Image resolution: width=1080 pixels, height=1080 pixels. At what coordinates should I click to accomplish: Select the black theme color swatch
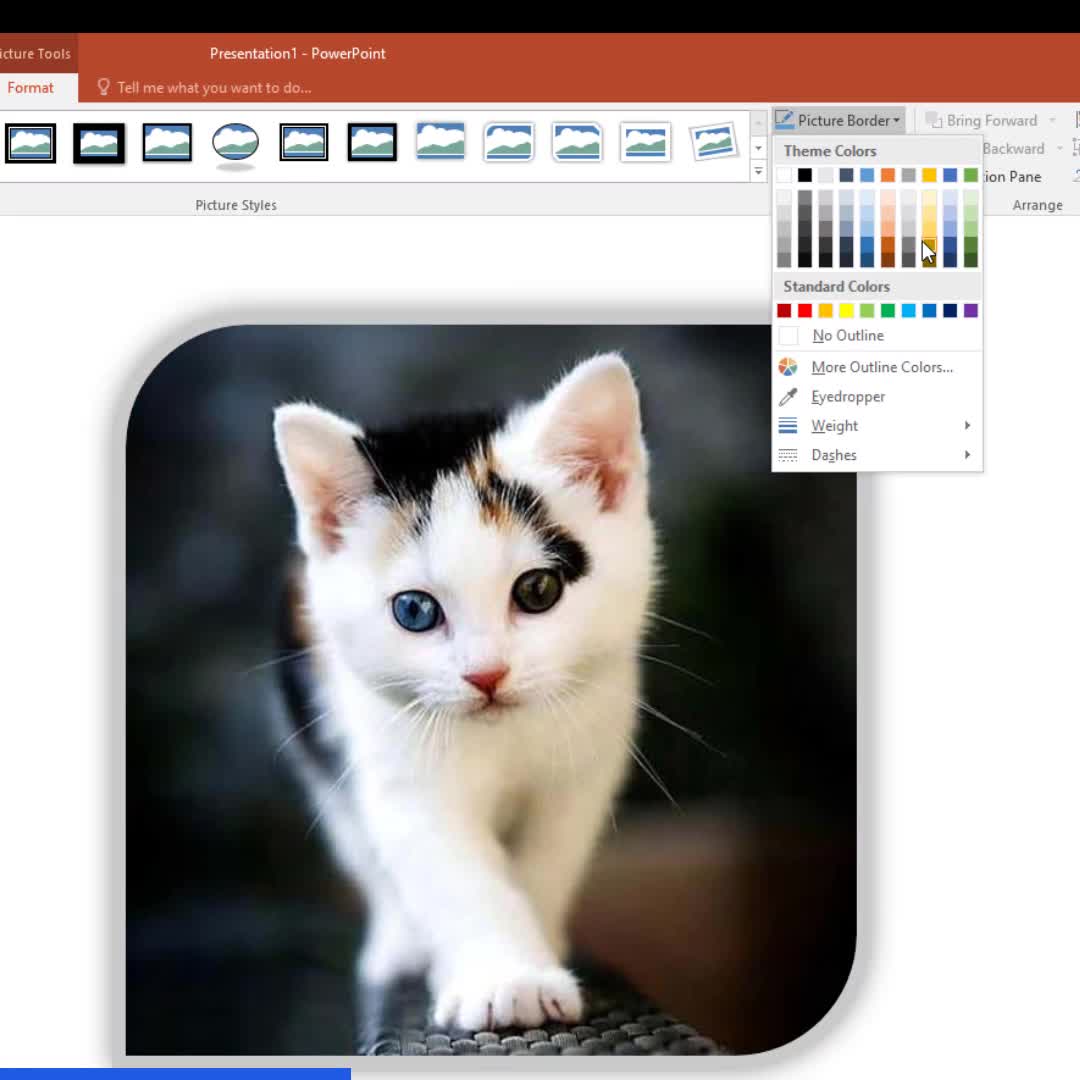point(805,175)
